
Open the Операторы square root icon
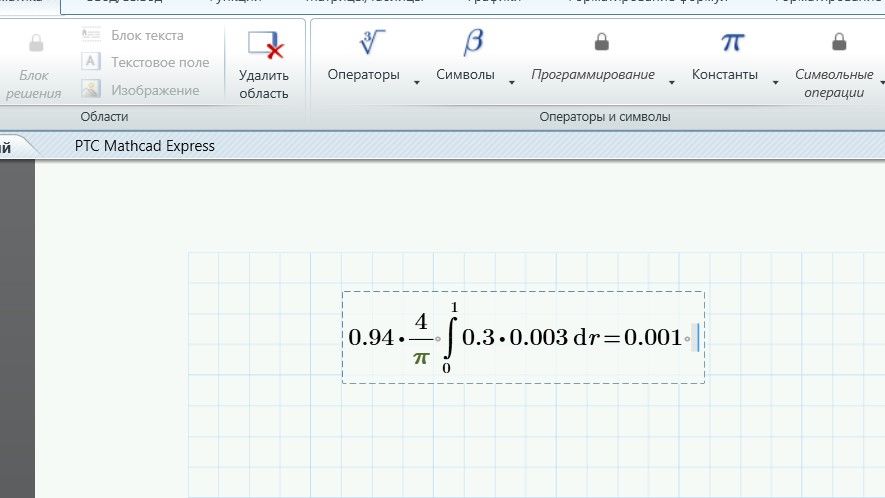[371, 43]
